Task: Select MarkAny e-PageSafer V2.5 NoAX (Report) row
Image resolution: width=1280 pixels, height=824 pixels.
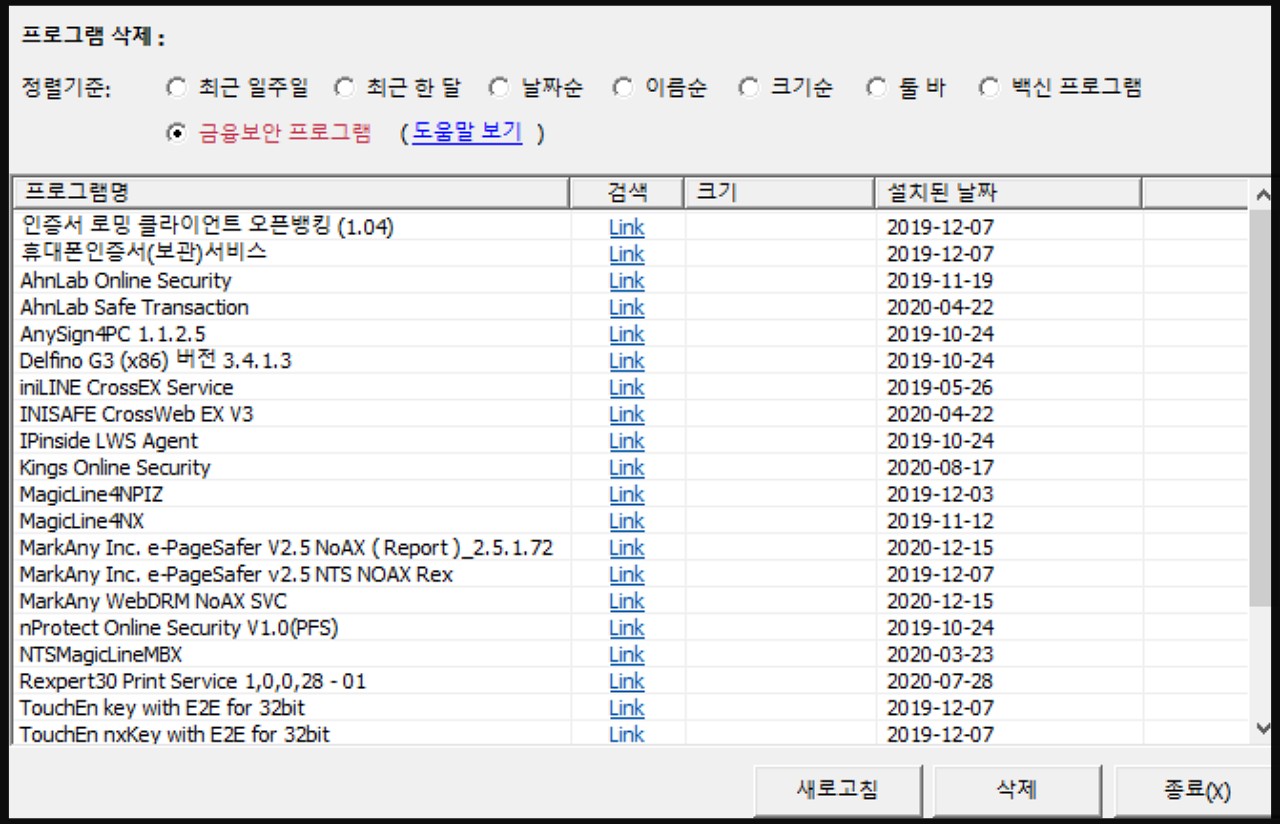Action: pos(286,548)
